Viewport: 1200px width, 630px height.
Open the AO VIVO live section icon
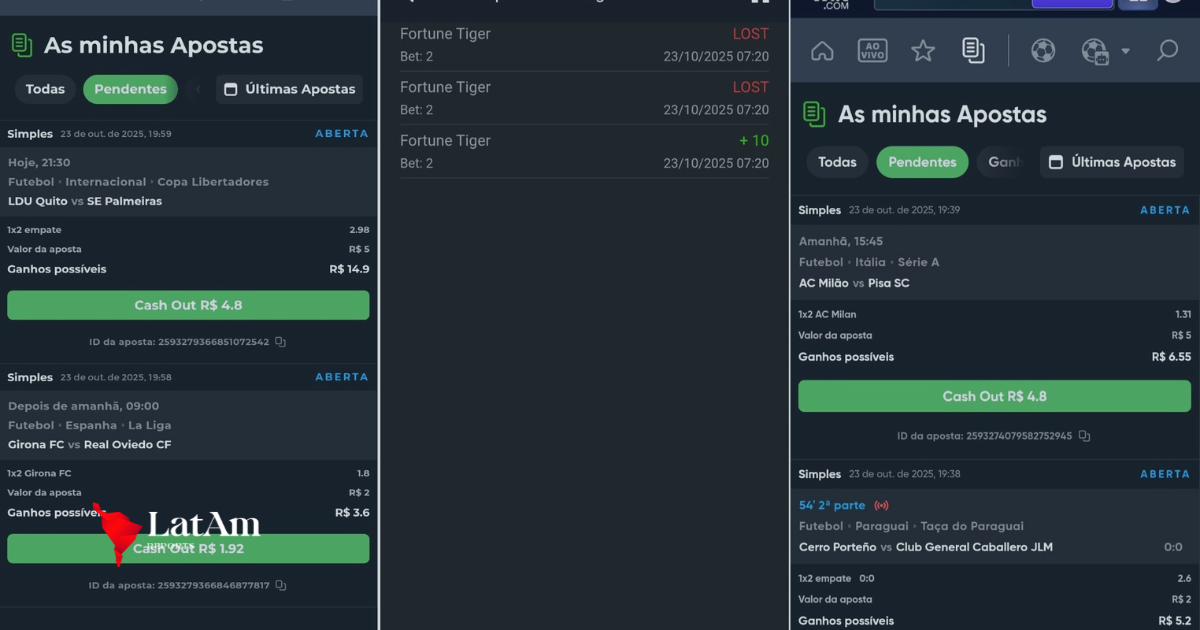[x=873, y=51]
